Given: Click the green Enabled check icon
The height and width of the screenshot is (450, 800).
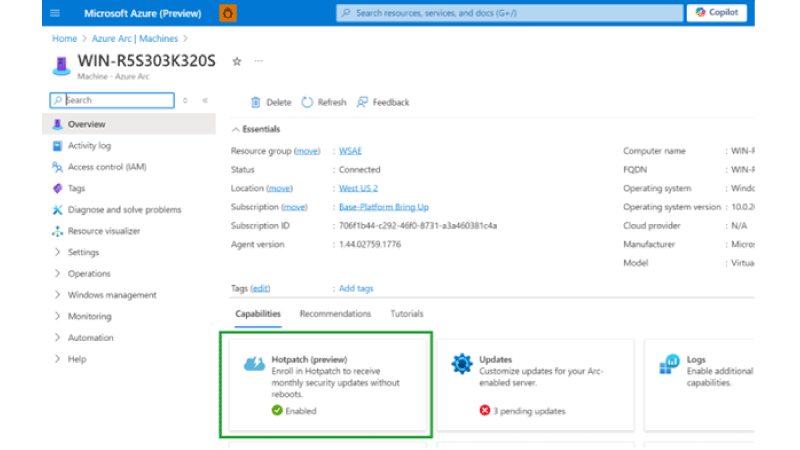Looking at the screenshot, I should 277,411.
